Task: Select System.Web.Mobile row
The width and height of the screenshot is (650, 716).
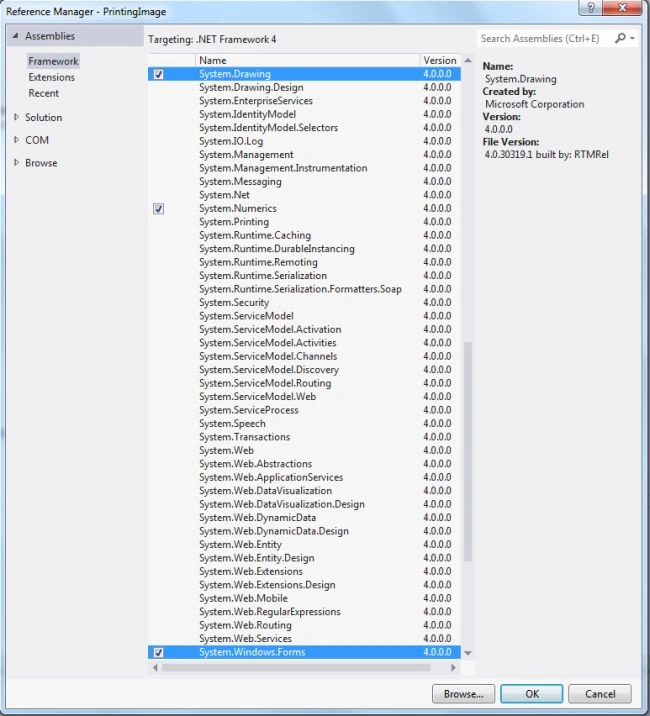Action: coord(304,598)
